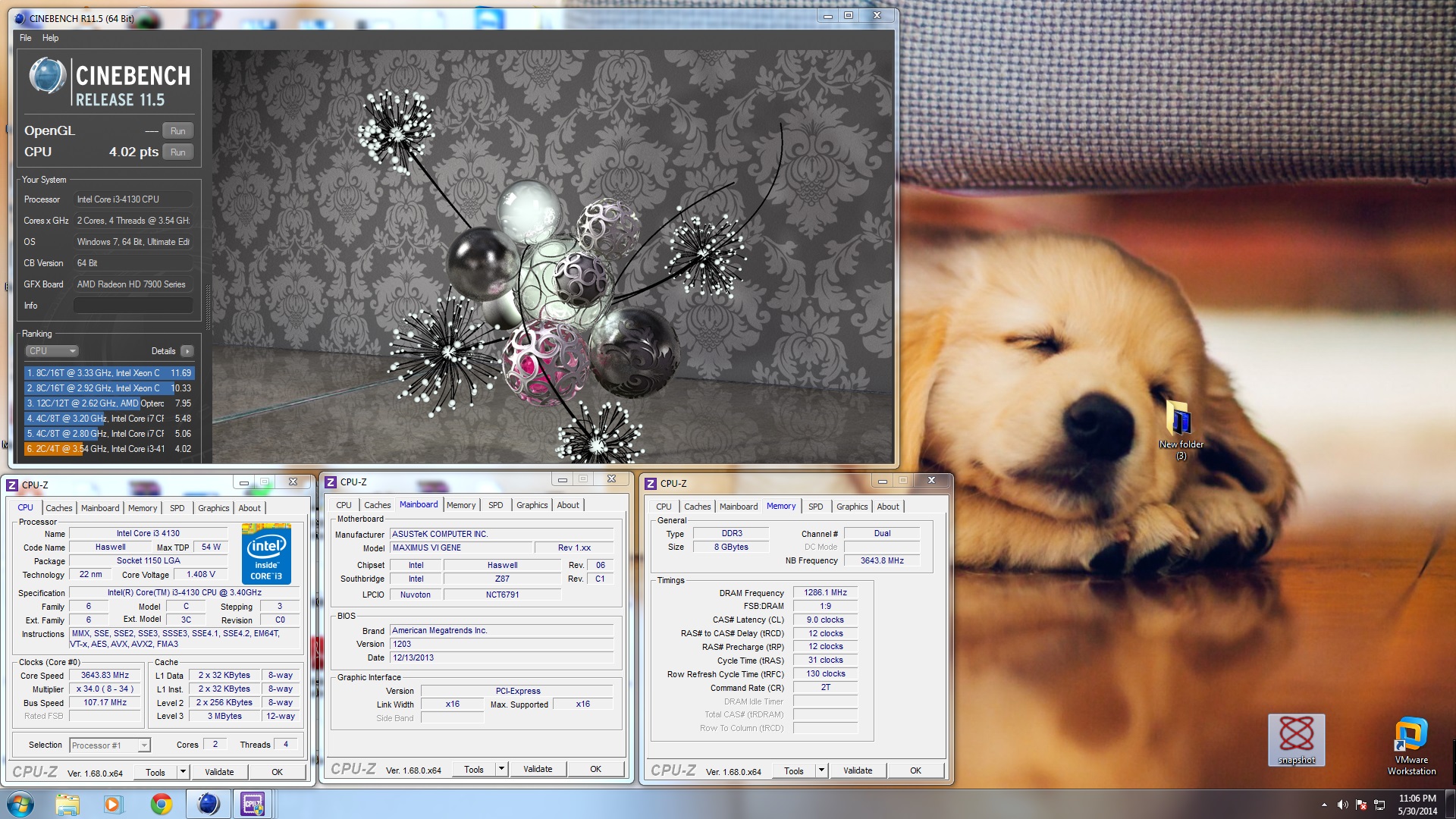
Task: Open Memory tab in middle CPU-Z window
Action: (x=461, y=505)
